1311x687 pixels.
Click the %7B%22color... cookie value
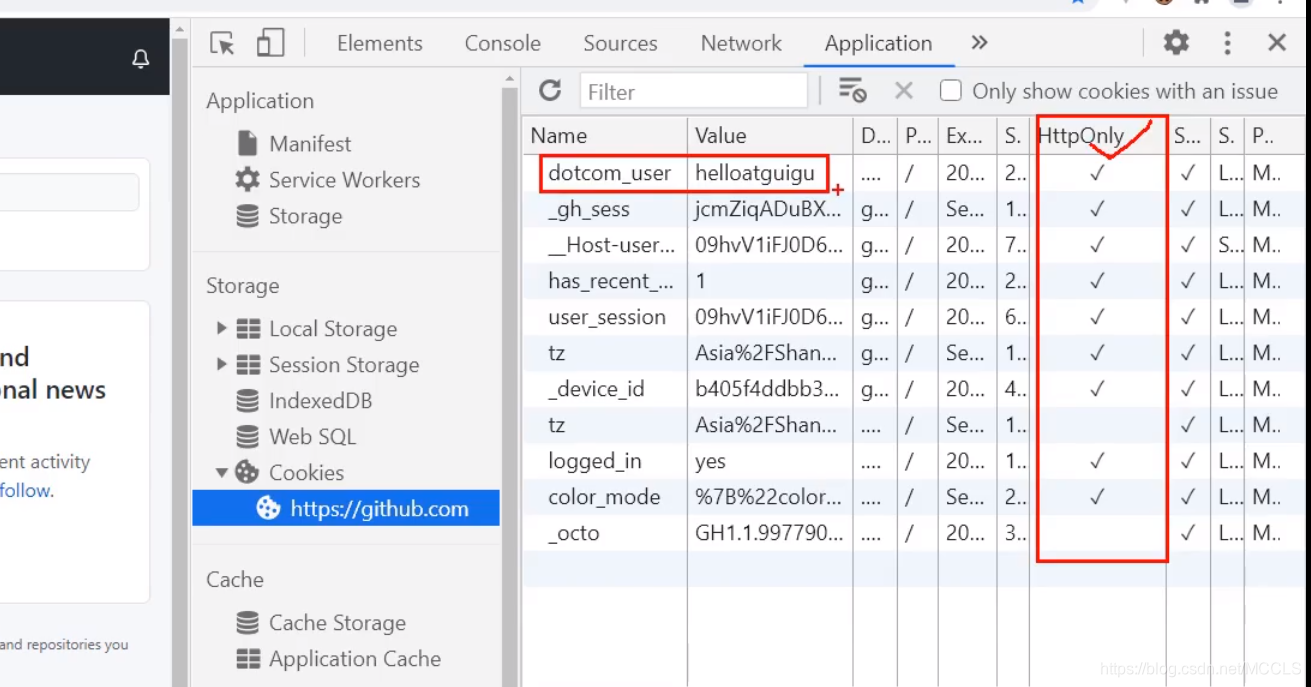[x=768, y=497]
